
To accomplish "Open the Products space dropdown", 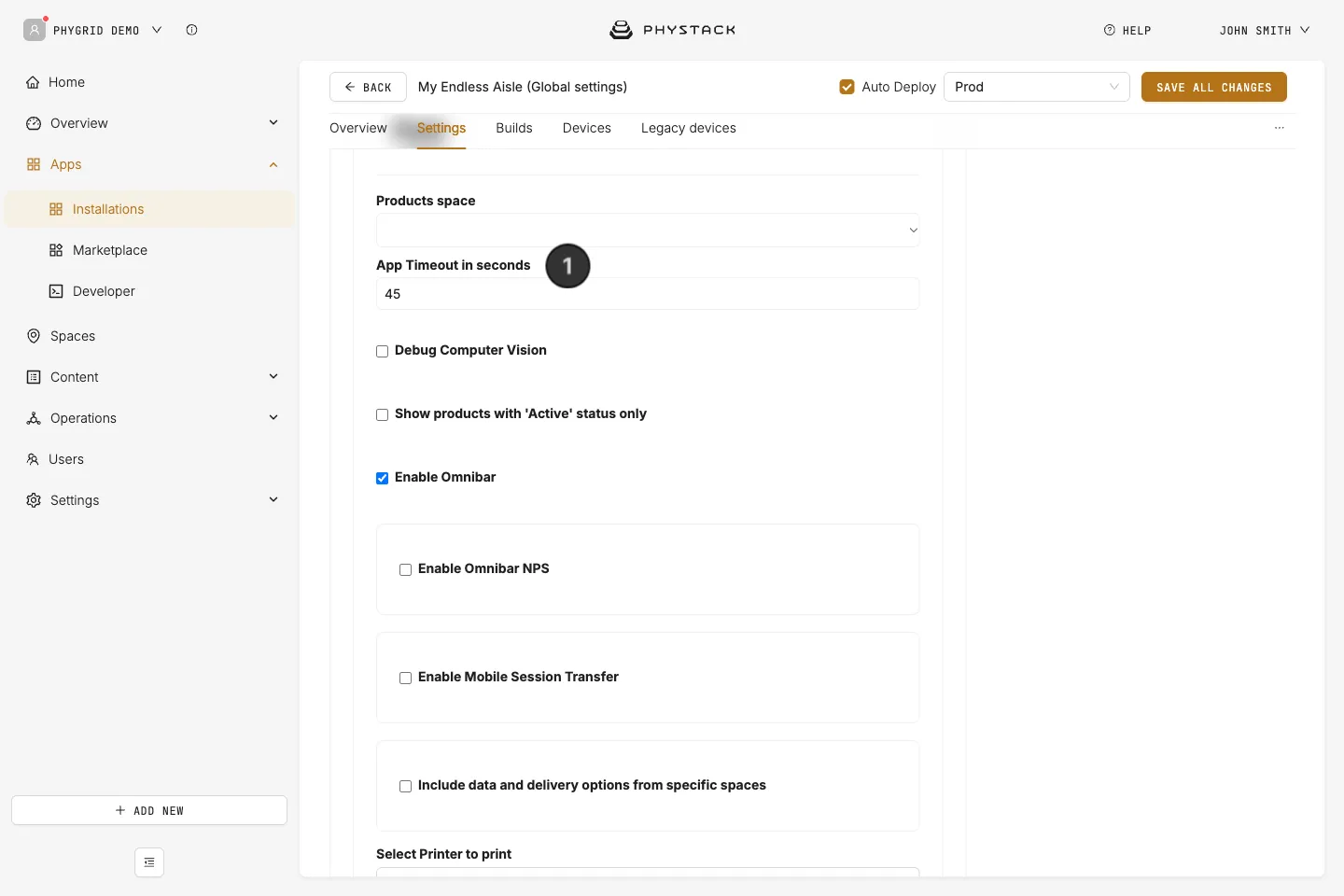I will [648, 231].
